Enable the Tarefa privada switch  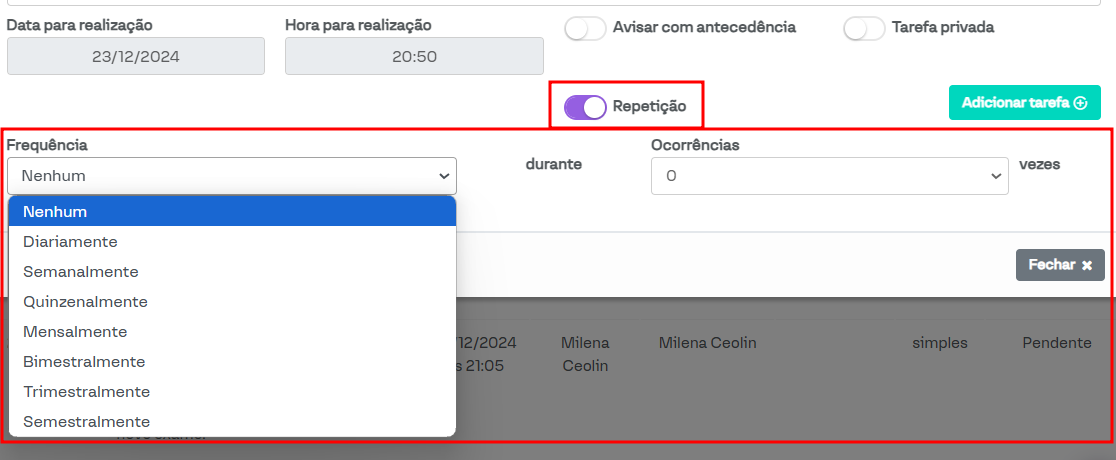pos(864,28)
